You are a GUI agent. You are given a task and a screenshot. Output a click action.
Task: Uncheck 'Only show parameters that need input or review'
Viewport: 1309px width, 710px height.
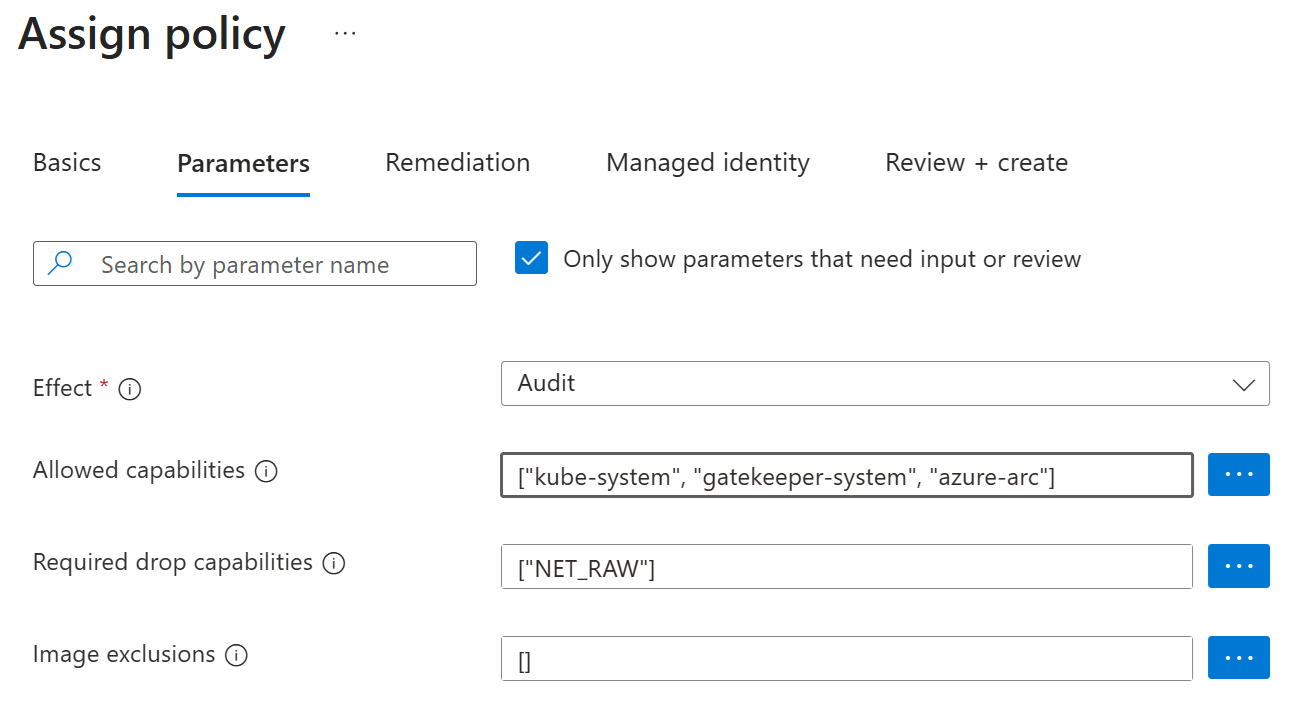pos(531,258)
